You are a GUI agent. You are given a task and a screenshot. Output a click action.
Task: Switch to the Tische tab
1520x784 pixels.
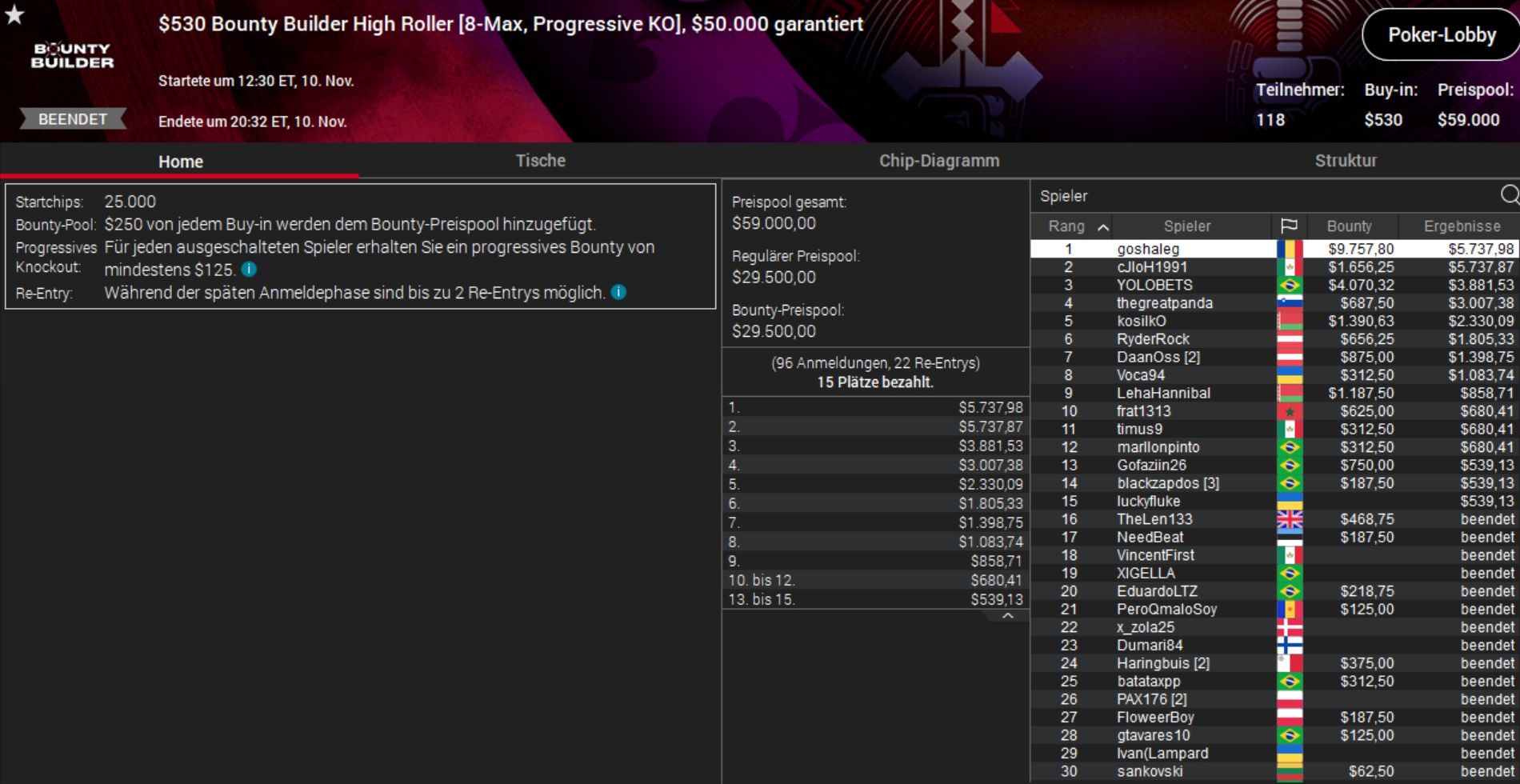pyautogui.click(x=540, y=160)
